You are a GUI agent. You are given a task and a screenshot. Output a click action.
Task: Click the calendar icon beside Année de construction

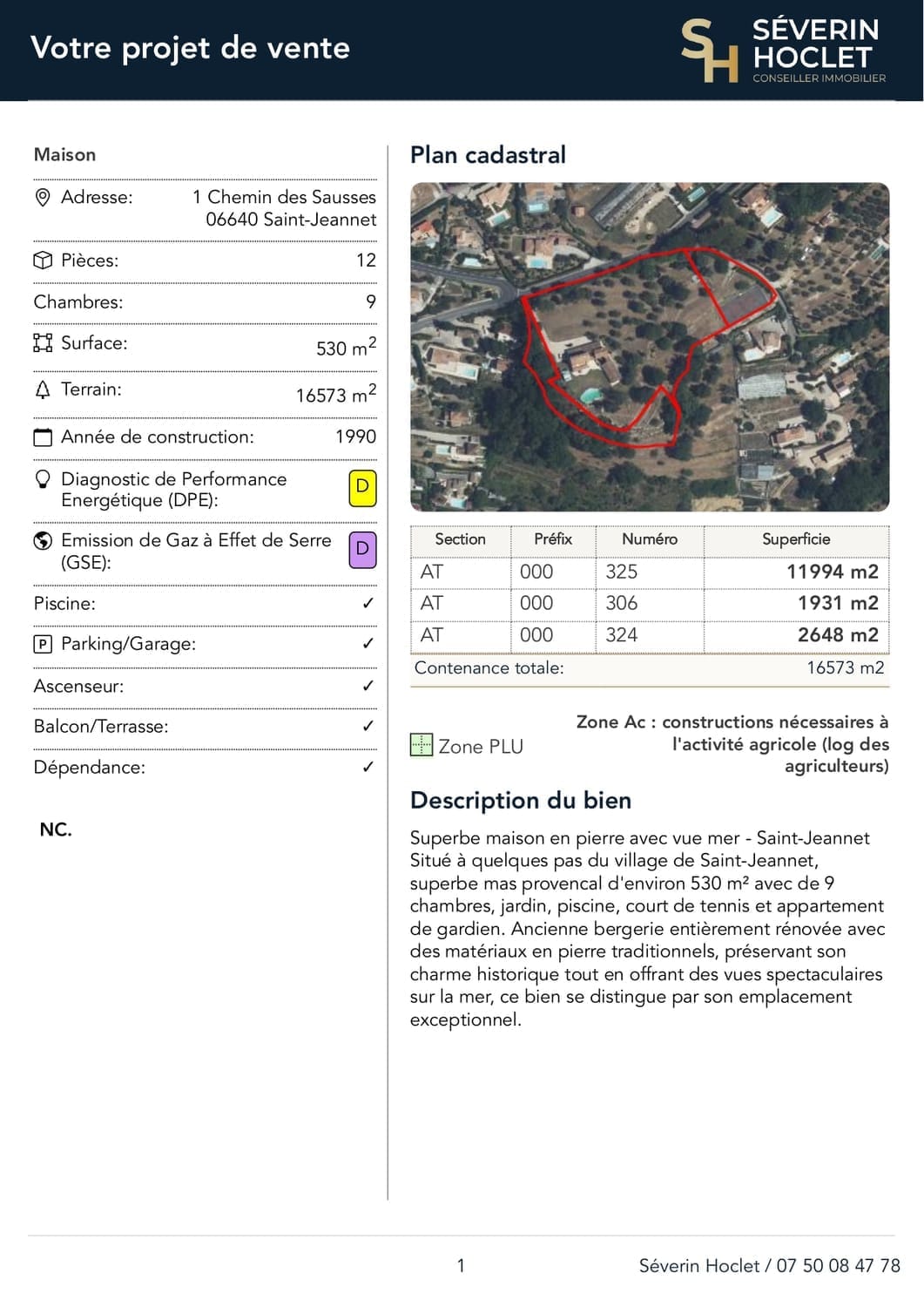42,437
